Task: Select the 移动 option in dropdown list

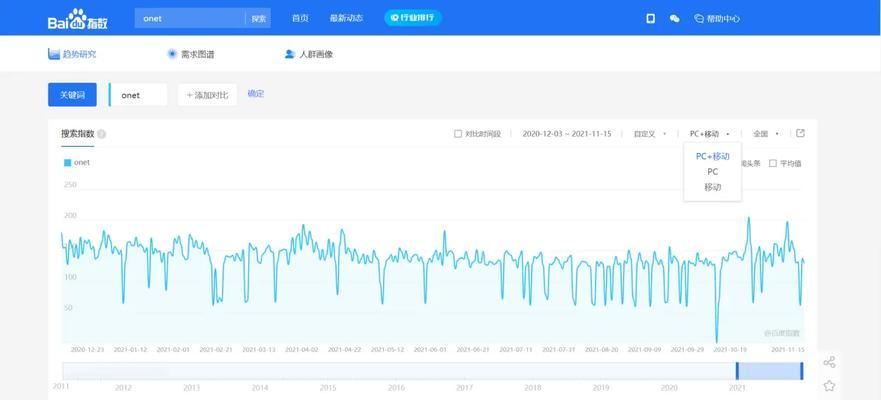Action: click(712, 187)
